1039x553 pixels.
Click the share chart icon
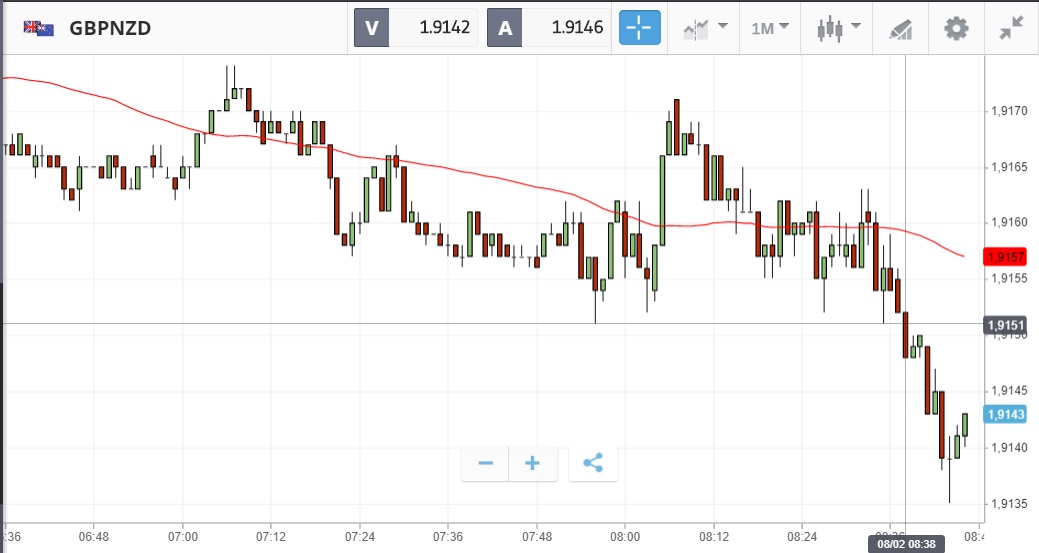593,463
